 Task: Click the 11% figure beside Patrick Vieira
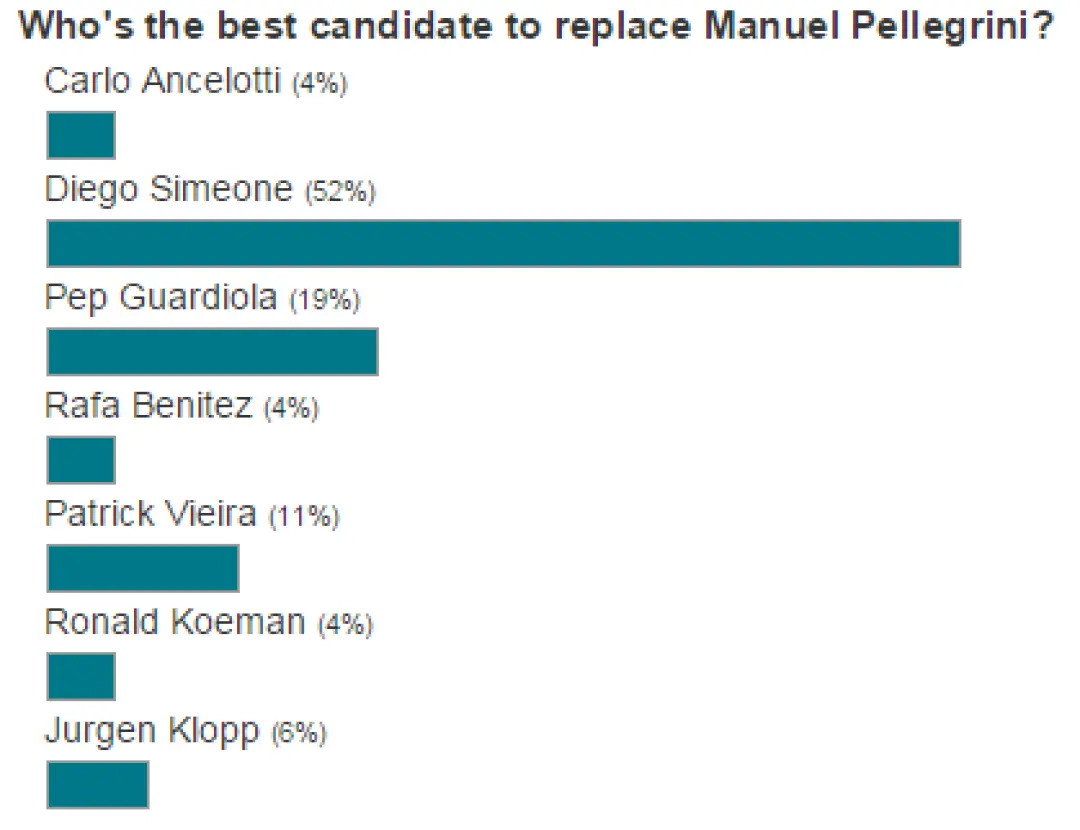(304, 516)
